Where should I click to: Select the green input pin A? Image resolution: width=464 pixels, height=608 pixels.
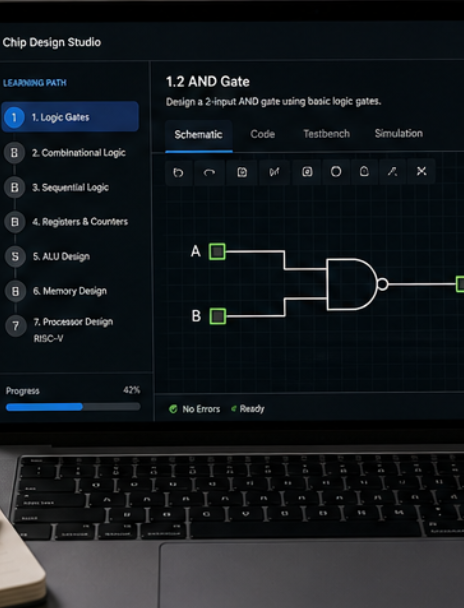pos(217,252)
